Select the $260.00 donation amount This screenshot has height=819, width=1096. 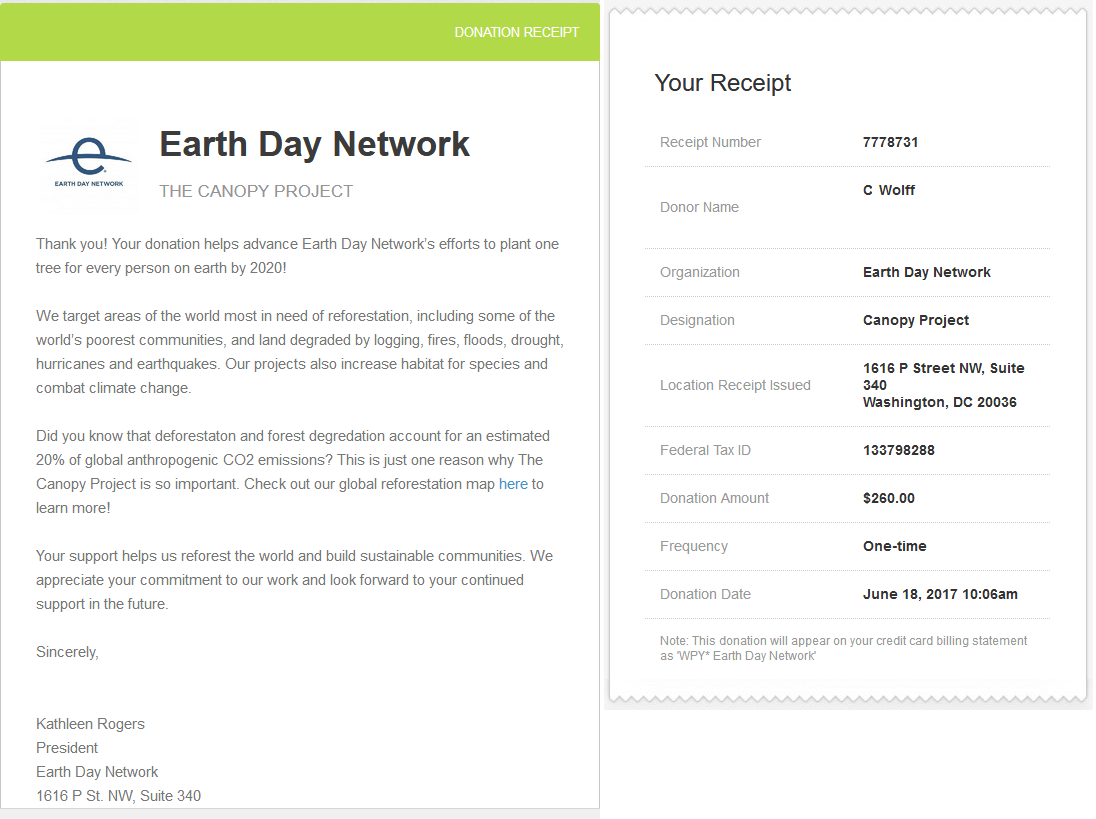pos(888,498)
